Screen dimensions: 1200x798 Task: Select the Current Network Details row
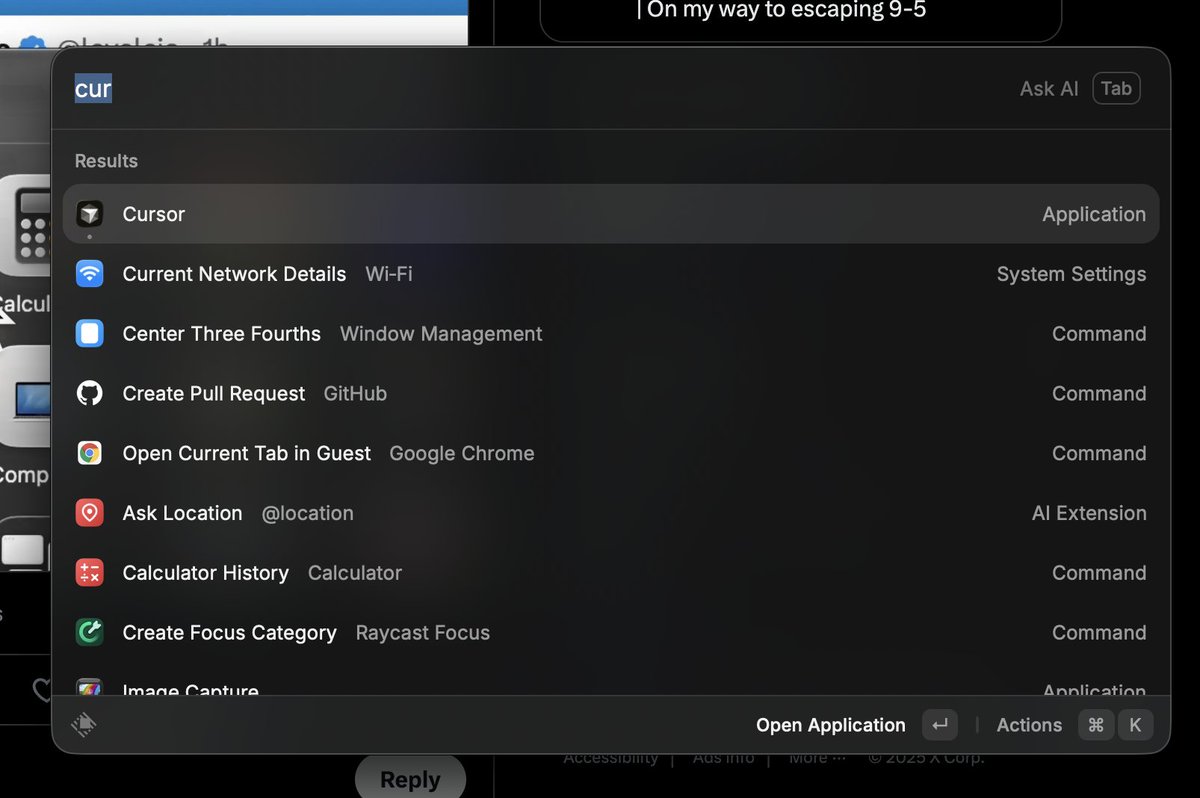(611, 274)
